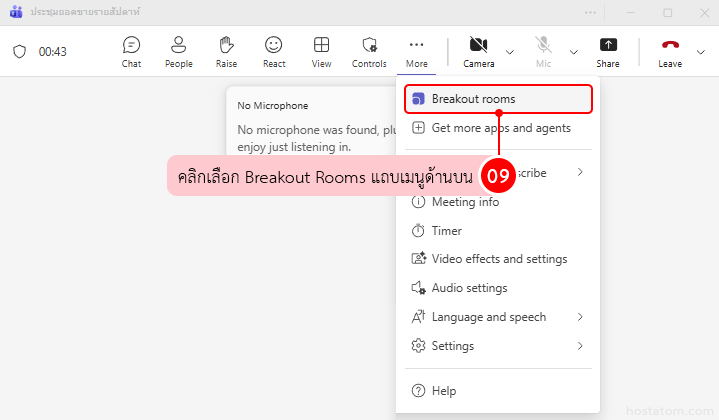This screenshot has width=719, height=420.
Task: Expand Settings submenu
Action: [498, 346]
